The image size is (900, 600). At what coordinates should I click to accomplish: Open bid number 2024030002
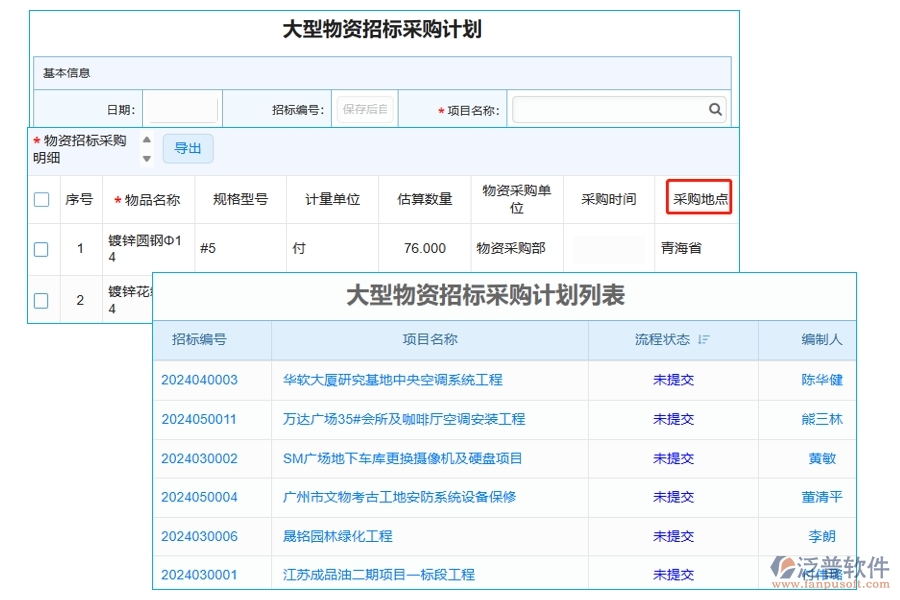(x=198, y=458)
